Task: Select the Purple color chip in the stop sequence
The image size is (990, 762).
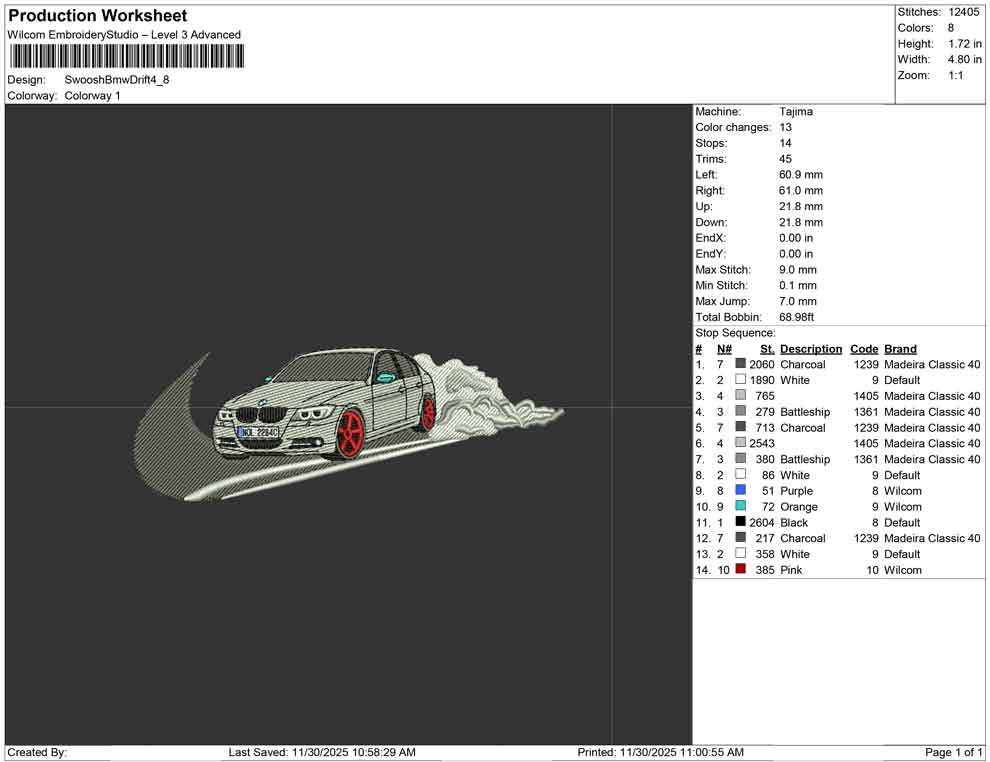Action: pyautogui.click(x=740, y=491)
